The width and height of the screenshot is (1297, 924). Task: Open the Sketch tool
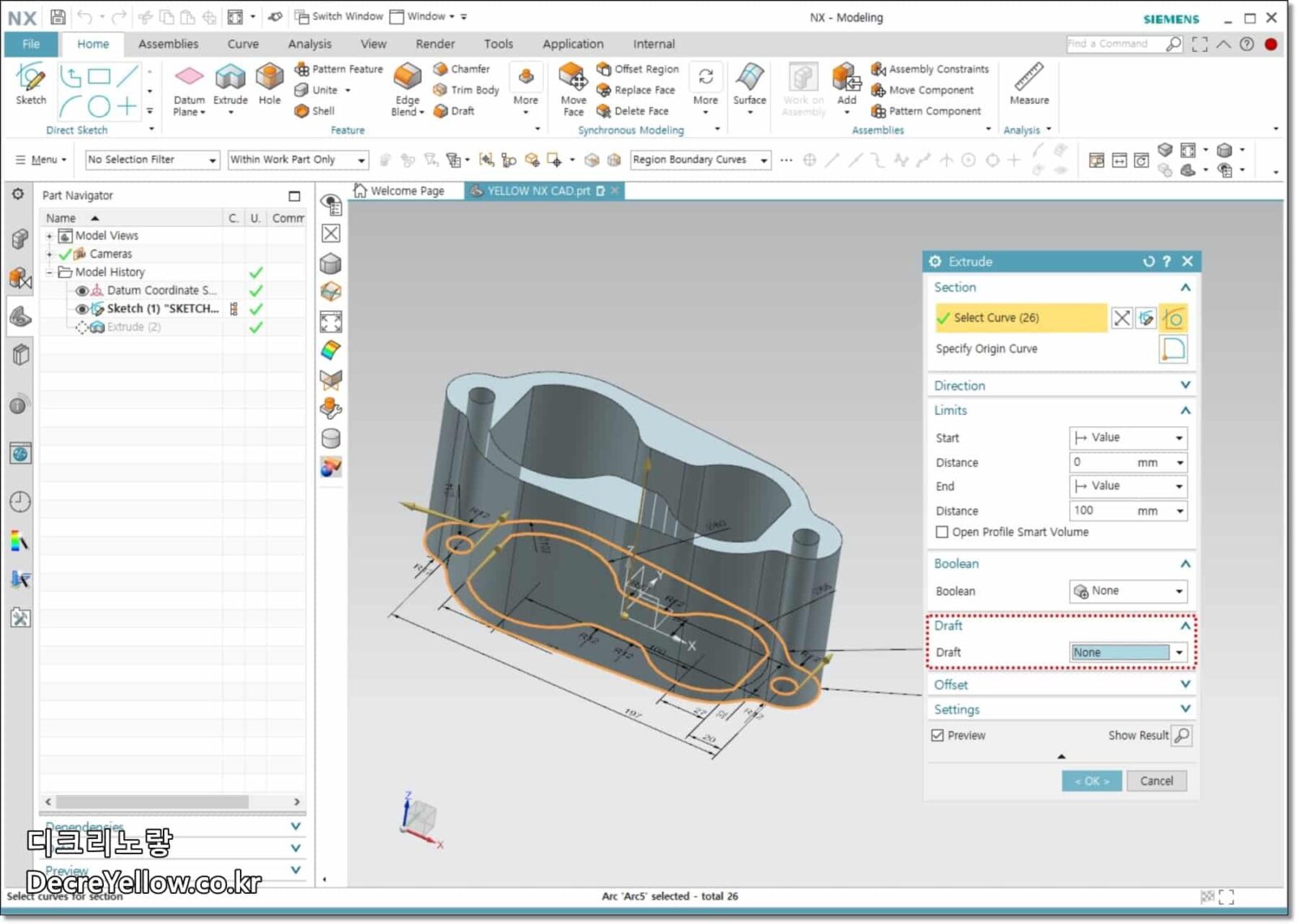pyautogui.click(x=31, y=83)
